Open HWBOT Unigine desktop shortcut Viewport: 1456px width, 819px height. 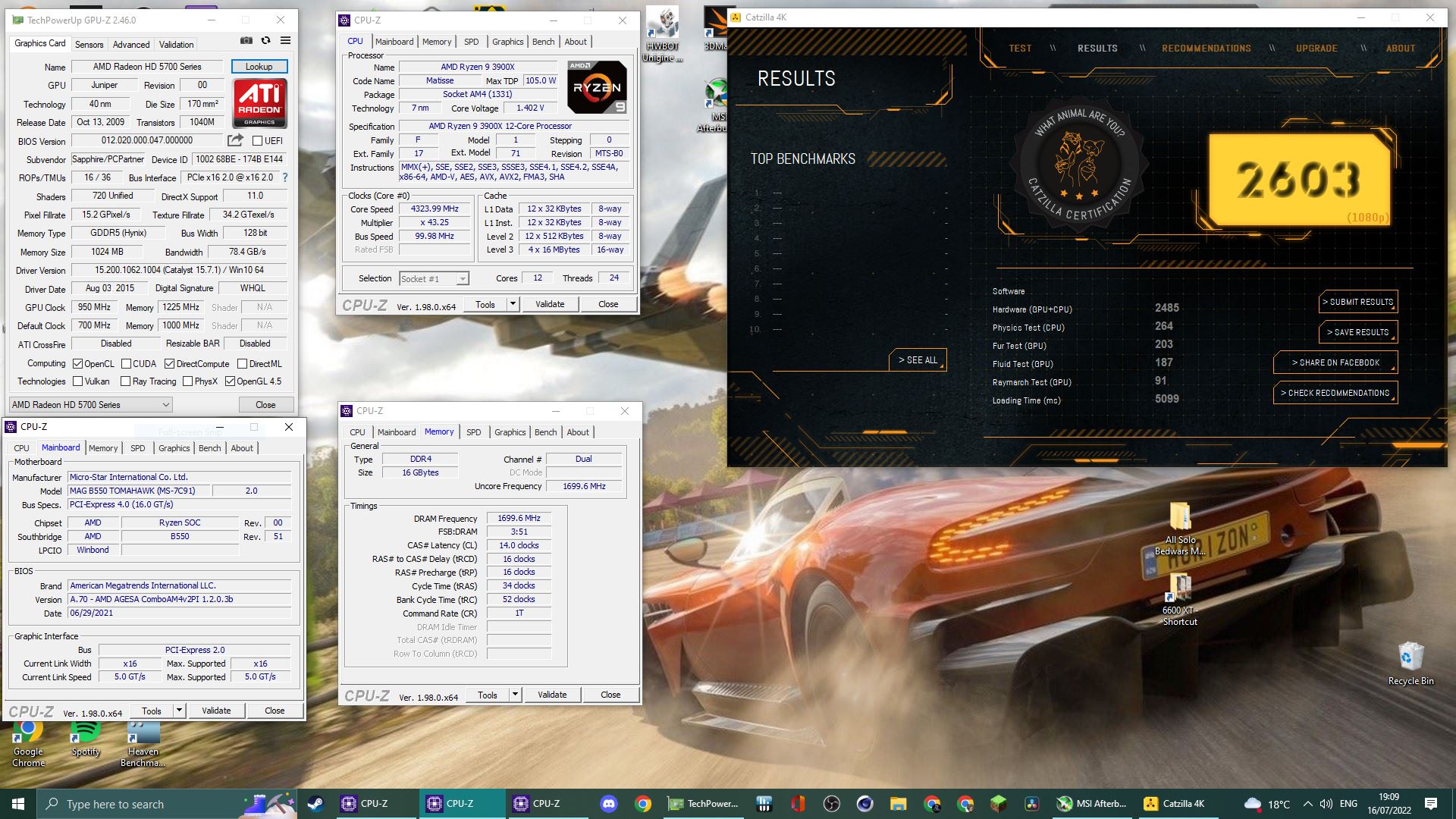point(662,35)
